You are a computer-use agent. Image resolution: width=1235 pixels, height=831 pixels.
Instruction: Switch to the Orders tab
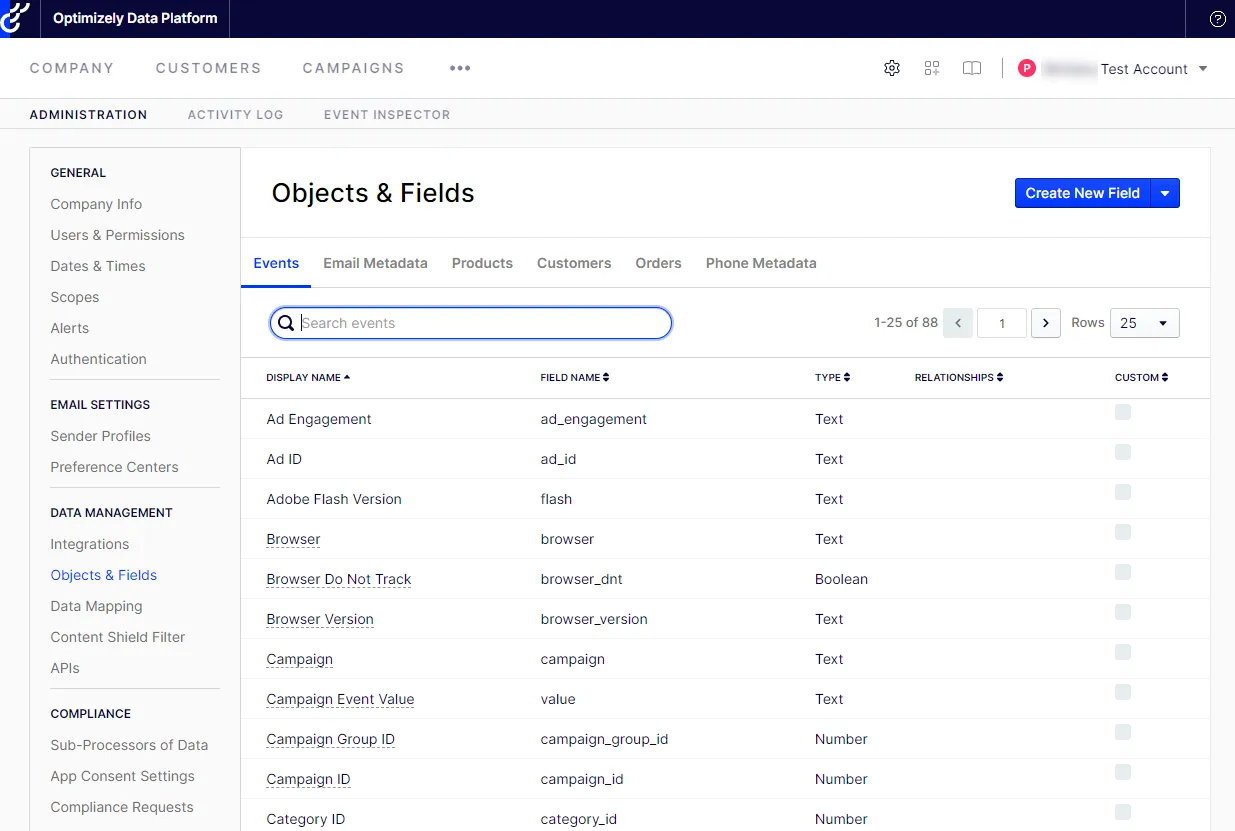coord(658,263)
